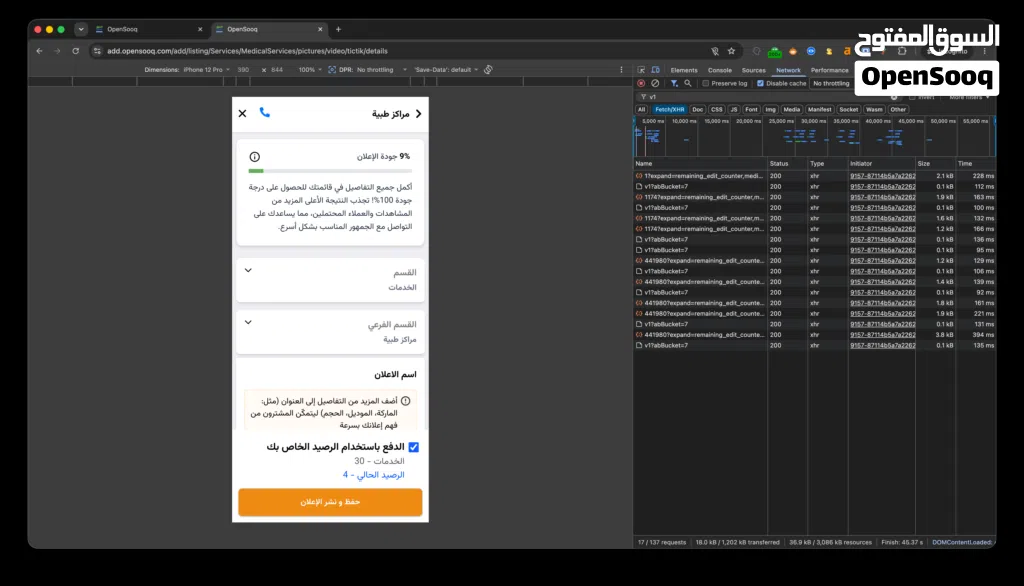This screenshot has width=1024, height=586.
Task: Click the address bar URL
Action: click(x=248, y=51)
